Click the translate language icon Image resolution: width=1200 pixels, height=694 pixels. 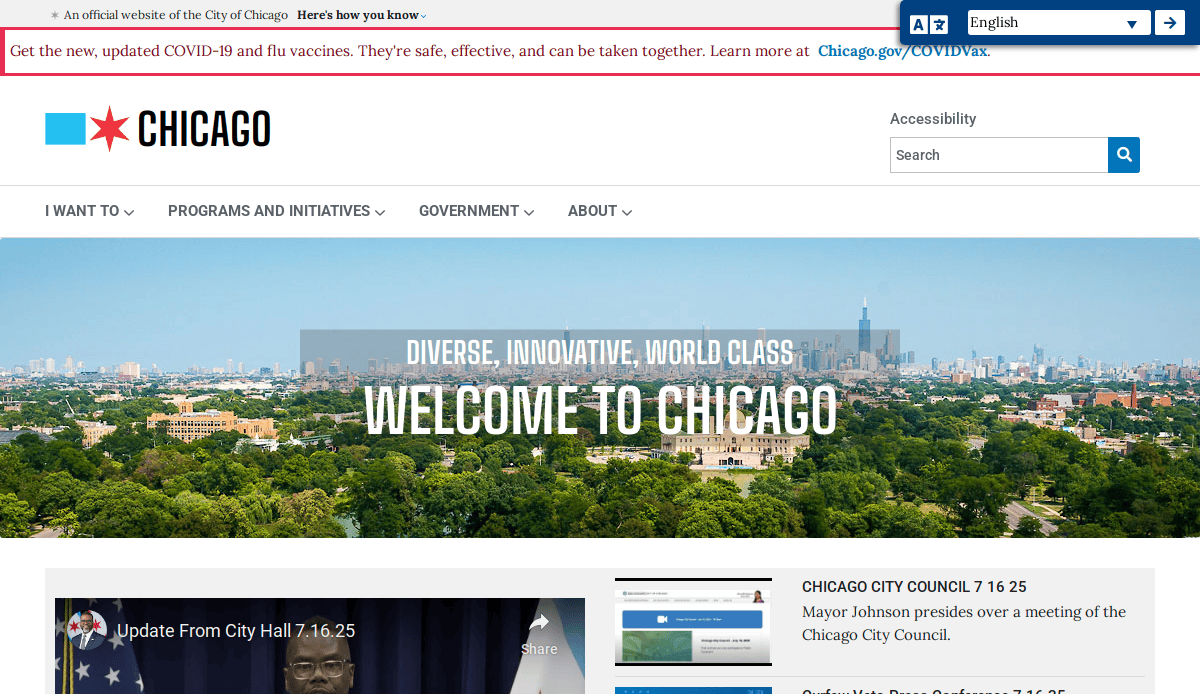tap(929, 24)
